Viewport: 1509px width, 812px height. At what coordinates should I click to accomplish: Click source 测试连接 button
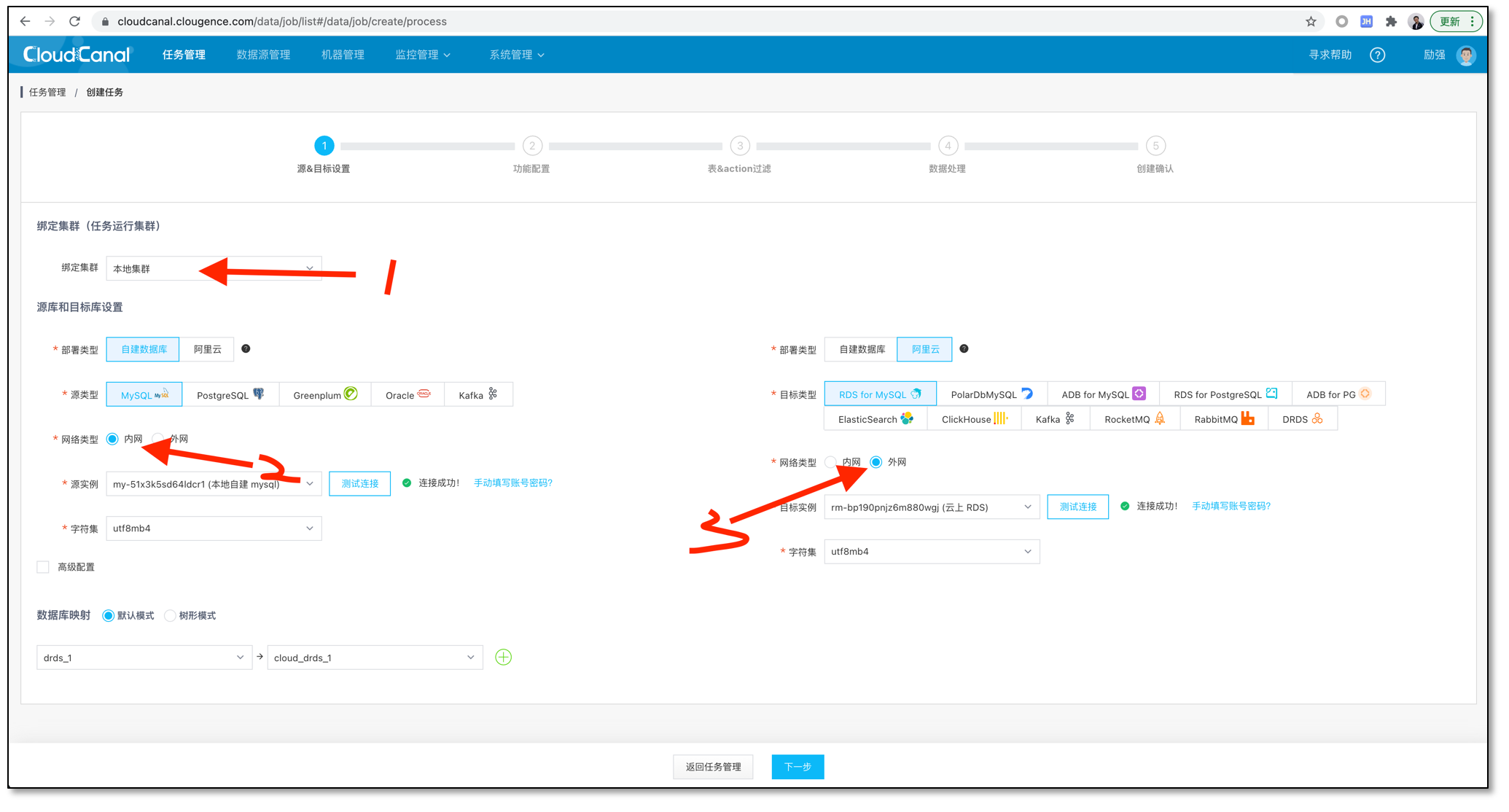point(359,484)
